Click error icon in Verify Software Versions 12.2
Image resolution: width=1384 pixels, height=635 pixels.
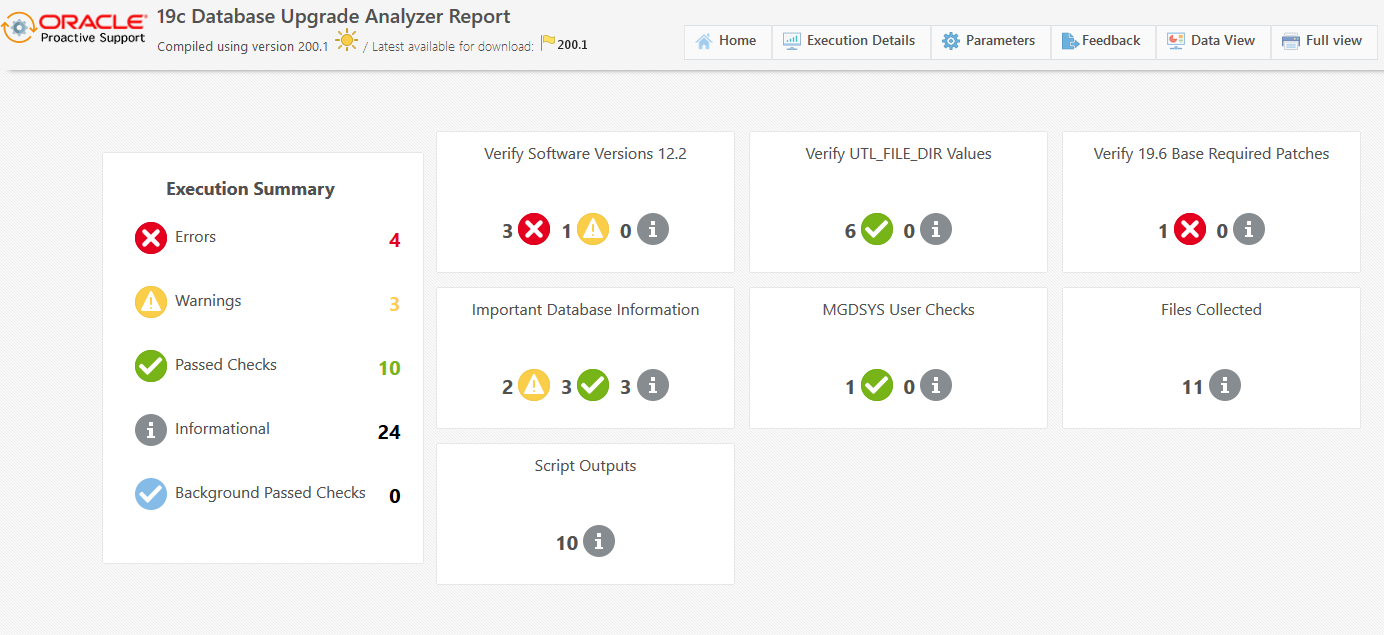[534, 230]
